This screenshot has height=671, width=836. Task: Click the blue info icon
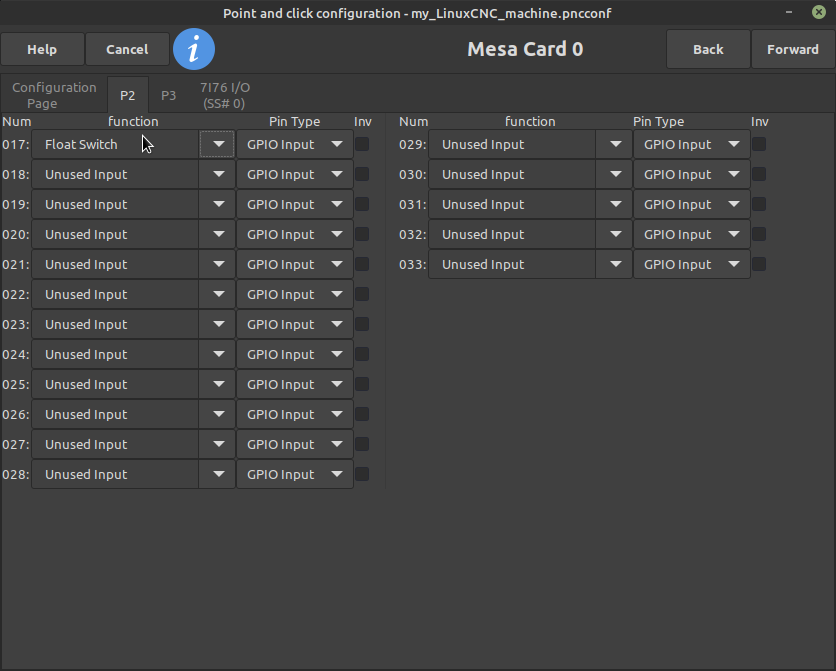click(194, 49)
